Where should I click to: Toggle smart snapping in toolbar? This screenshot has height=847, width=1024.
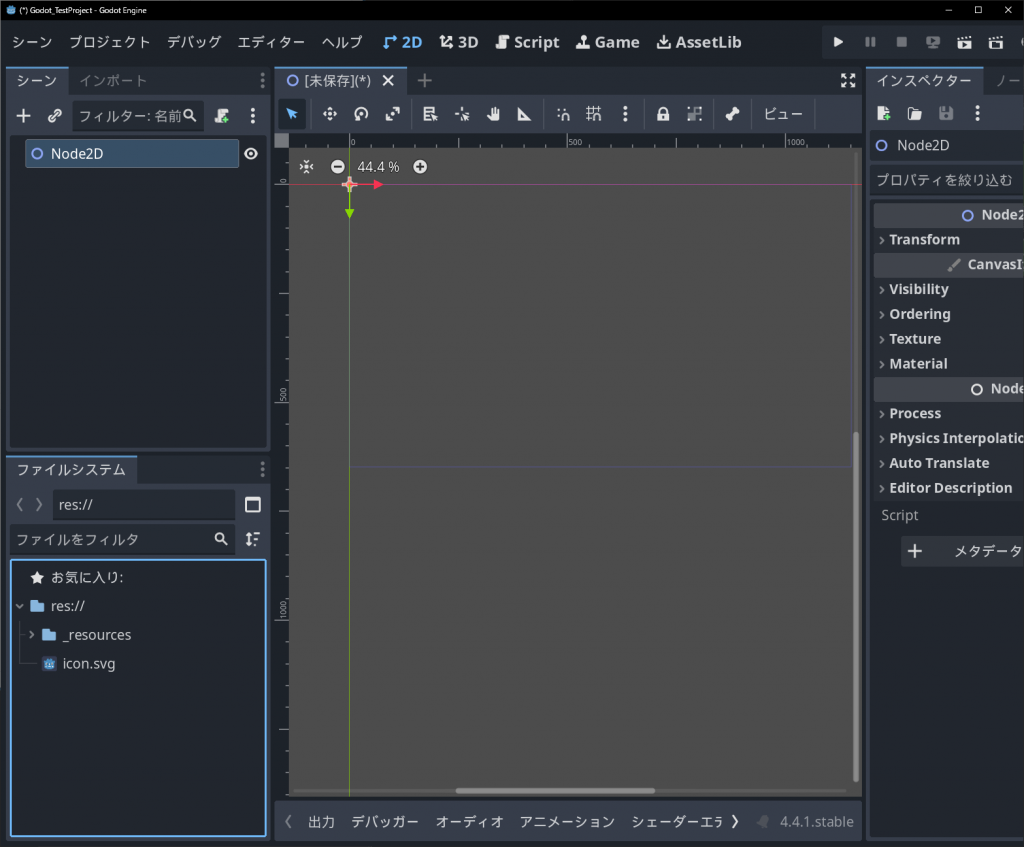coord(563,114)
